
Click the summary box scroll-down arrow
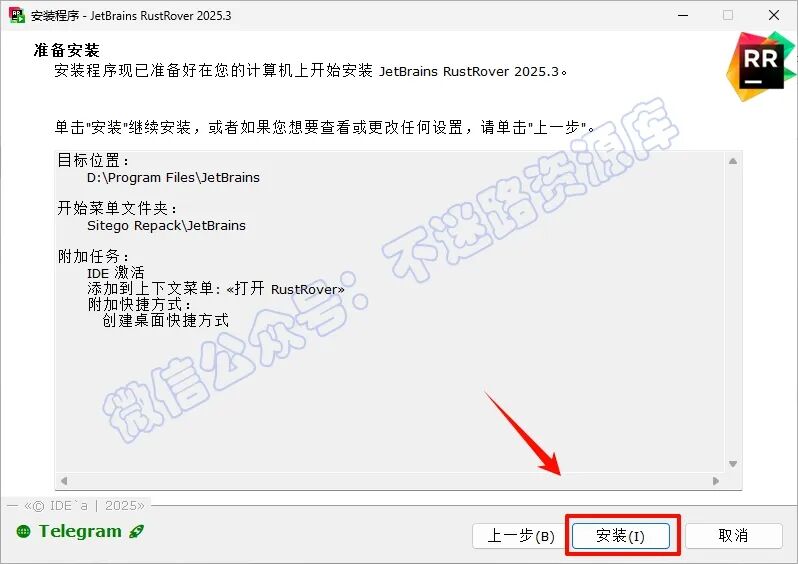pyautogui.click(x=733, y=464)
